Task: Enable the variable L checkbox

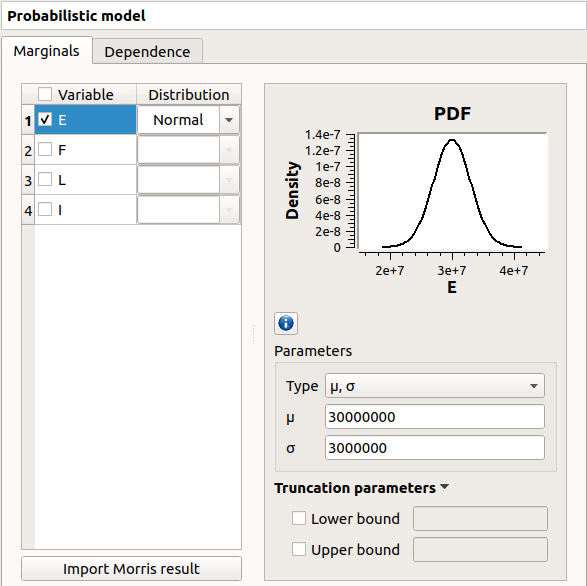Action: pyautogui.click(x=45, y=179)
